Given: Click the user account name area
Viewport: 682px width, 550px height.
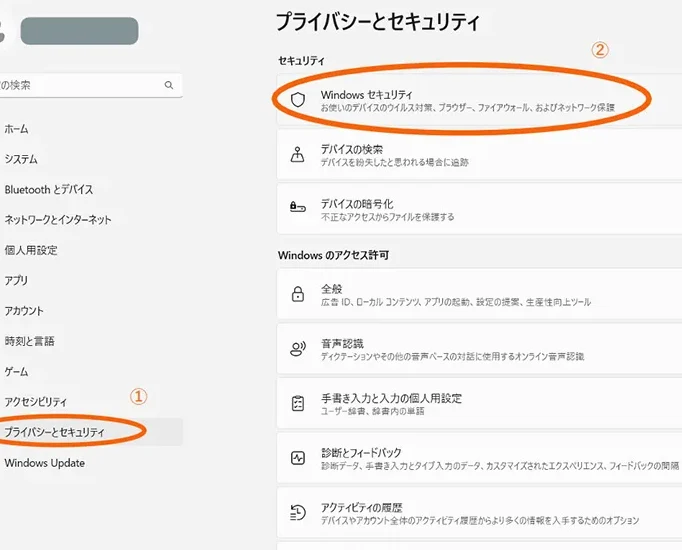Looking at the screenshot, I should click(80, 31).
